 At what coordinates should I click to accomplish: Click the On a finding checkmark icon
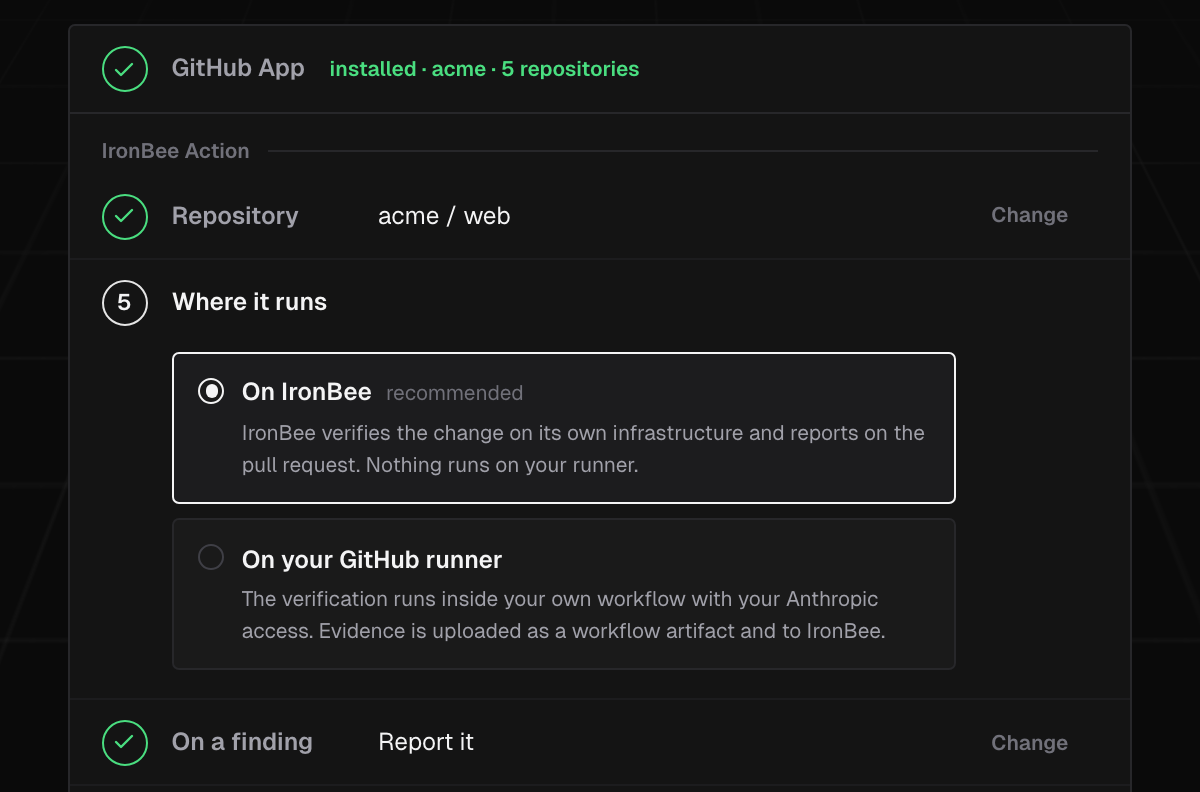click(125, 742)
